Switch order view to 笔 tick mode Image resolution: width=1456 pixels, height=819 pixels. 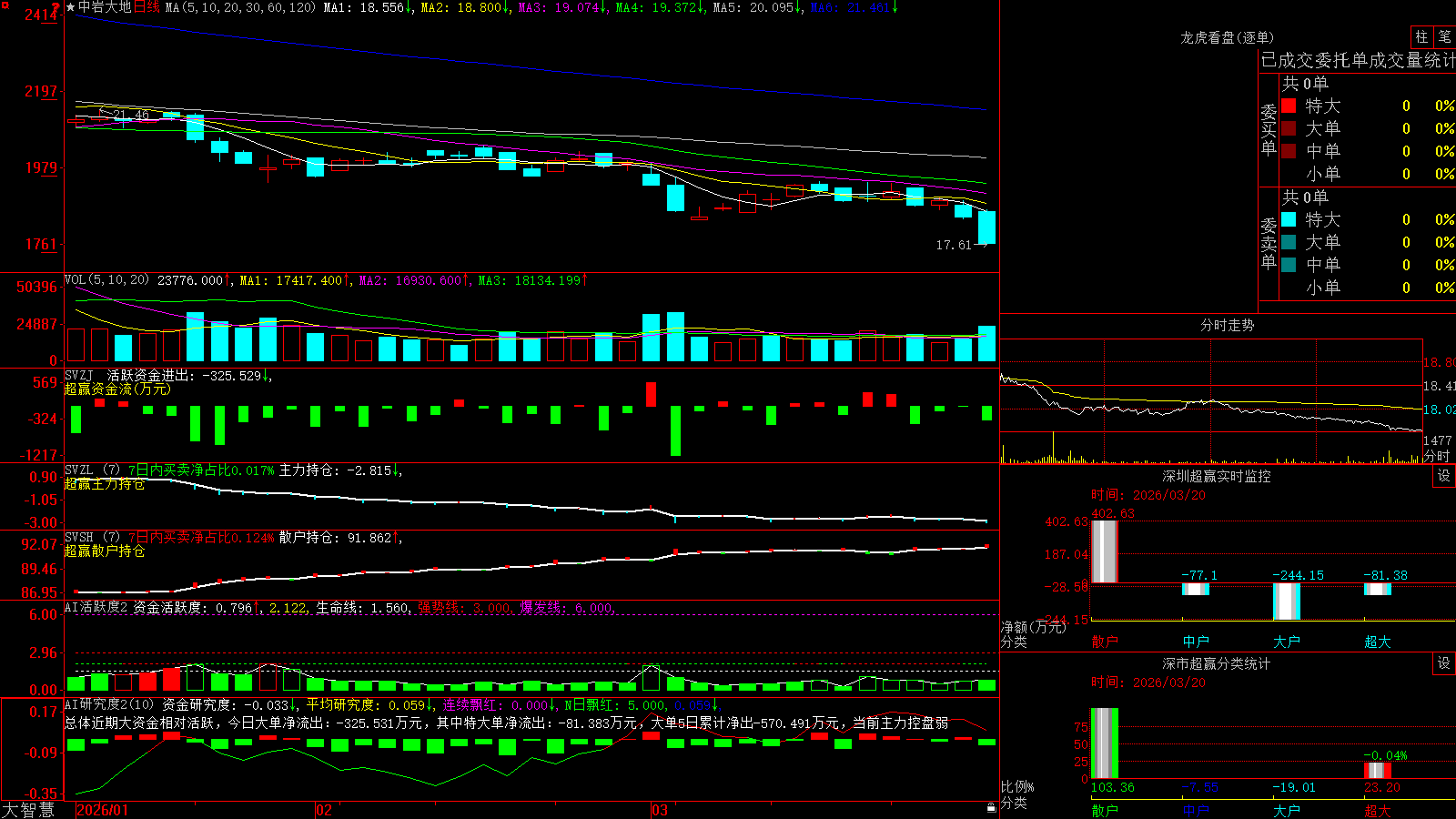pyautogui.click(x=1444, y=37)
